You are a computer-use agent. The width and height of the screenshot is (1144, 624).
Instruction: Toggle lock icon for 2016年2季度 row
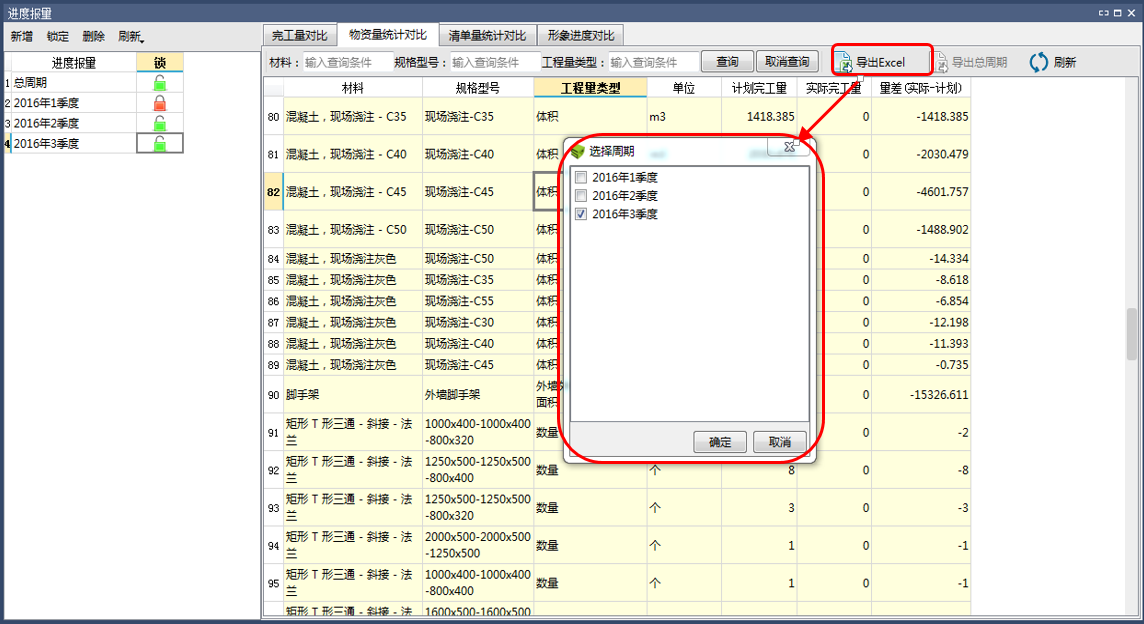[160, 123]
